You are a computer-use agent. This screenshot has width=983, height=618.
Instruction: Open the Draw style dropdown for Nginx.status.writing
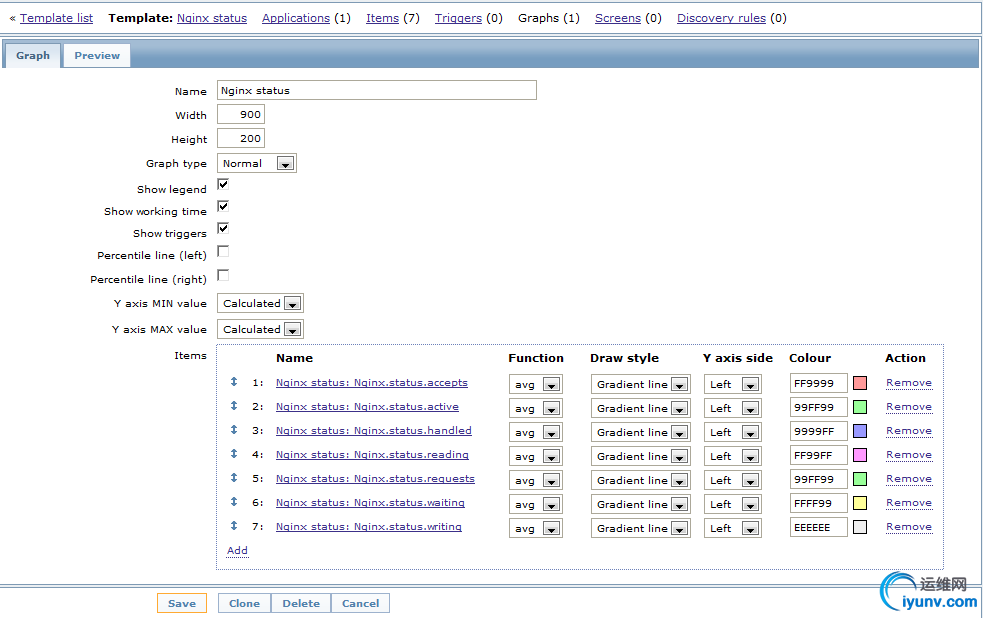640,528
